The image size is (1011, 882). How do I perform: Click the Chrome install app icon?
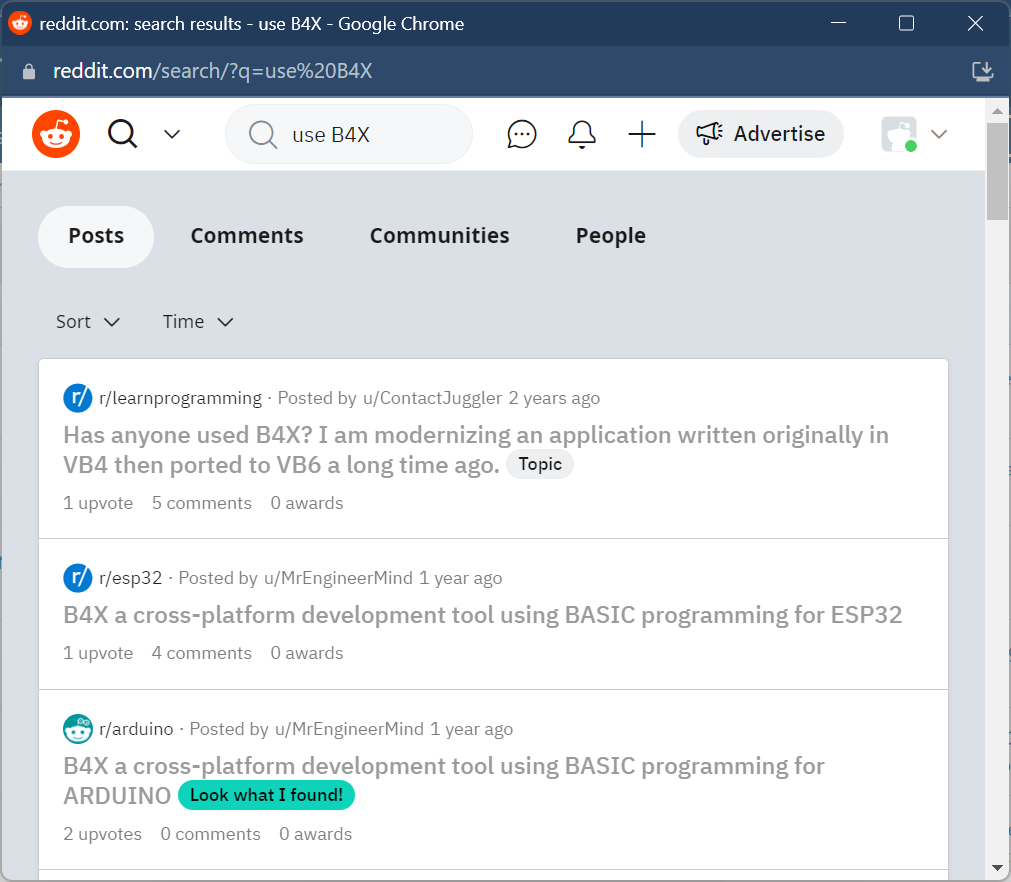[x=983, y=71]
